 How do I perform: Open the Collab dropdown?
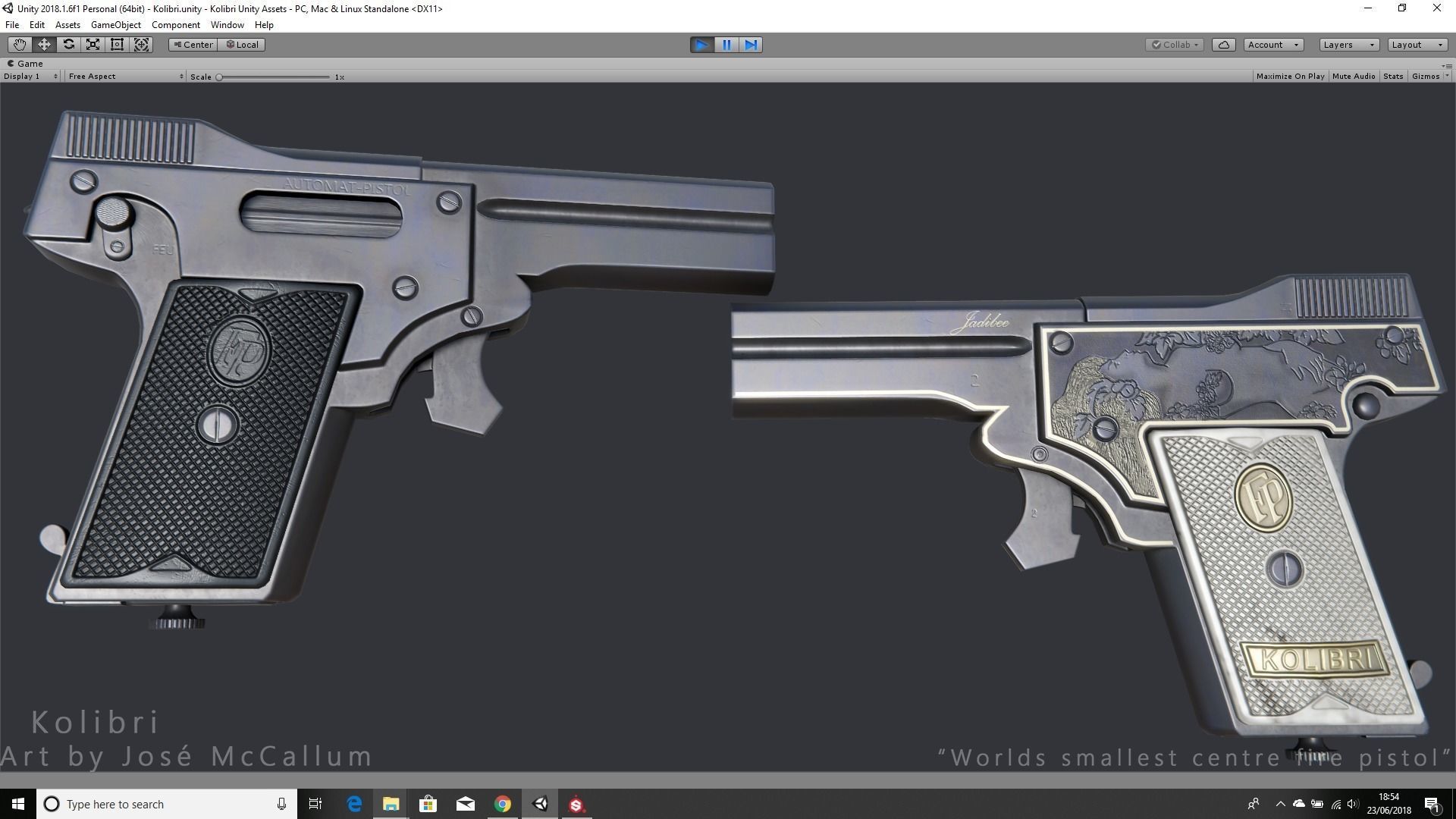(x=1175, y=45)
